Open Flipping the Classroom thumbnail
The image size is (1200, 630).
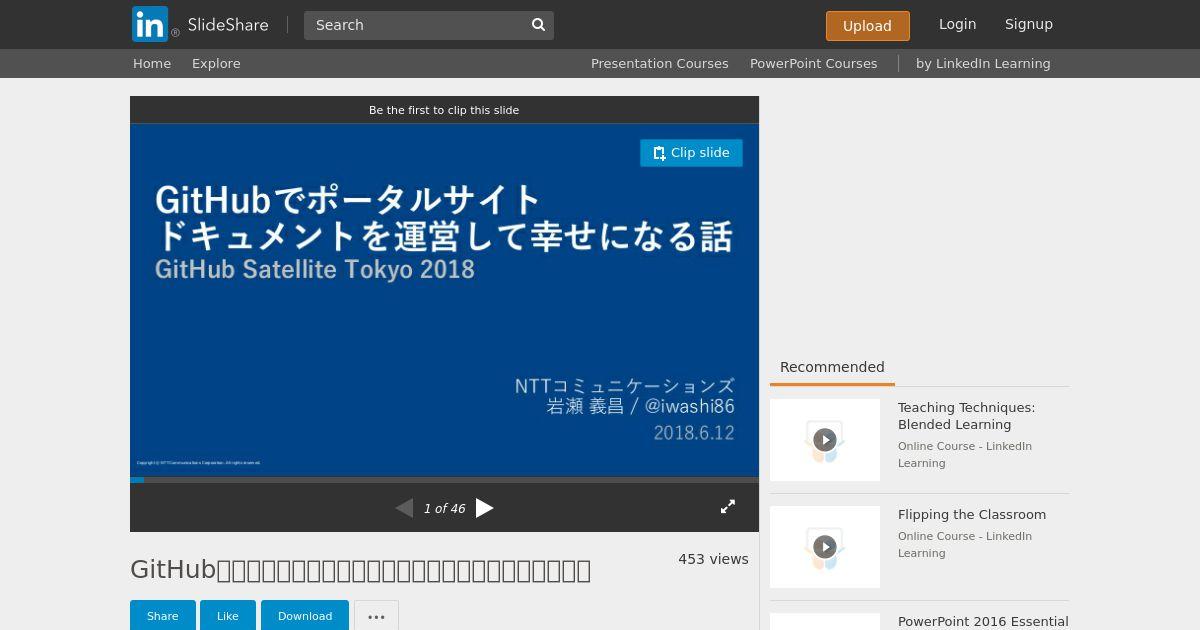(825, 547)
